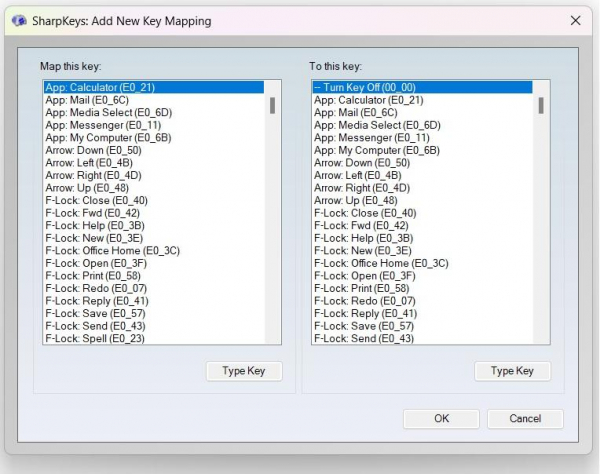Select F-Lock: New (E0_3E) in Map this key list

pos(154,238)
